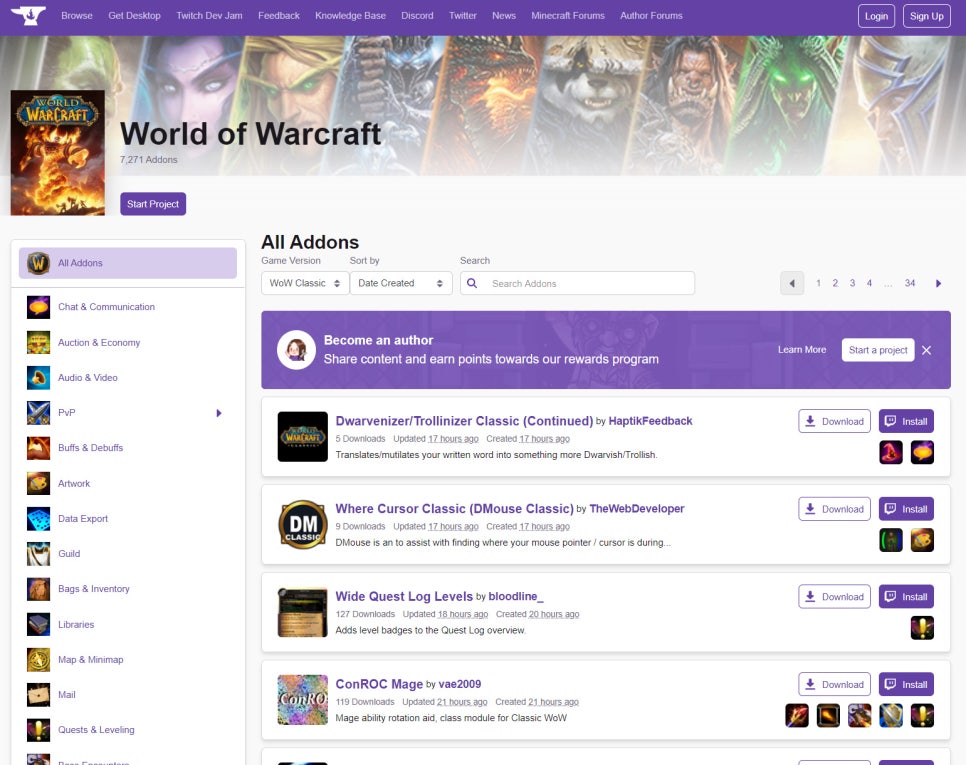Open the CurseForge anvil logo home
This screenshot has height=765, width=966.
(x=28, y=15)
